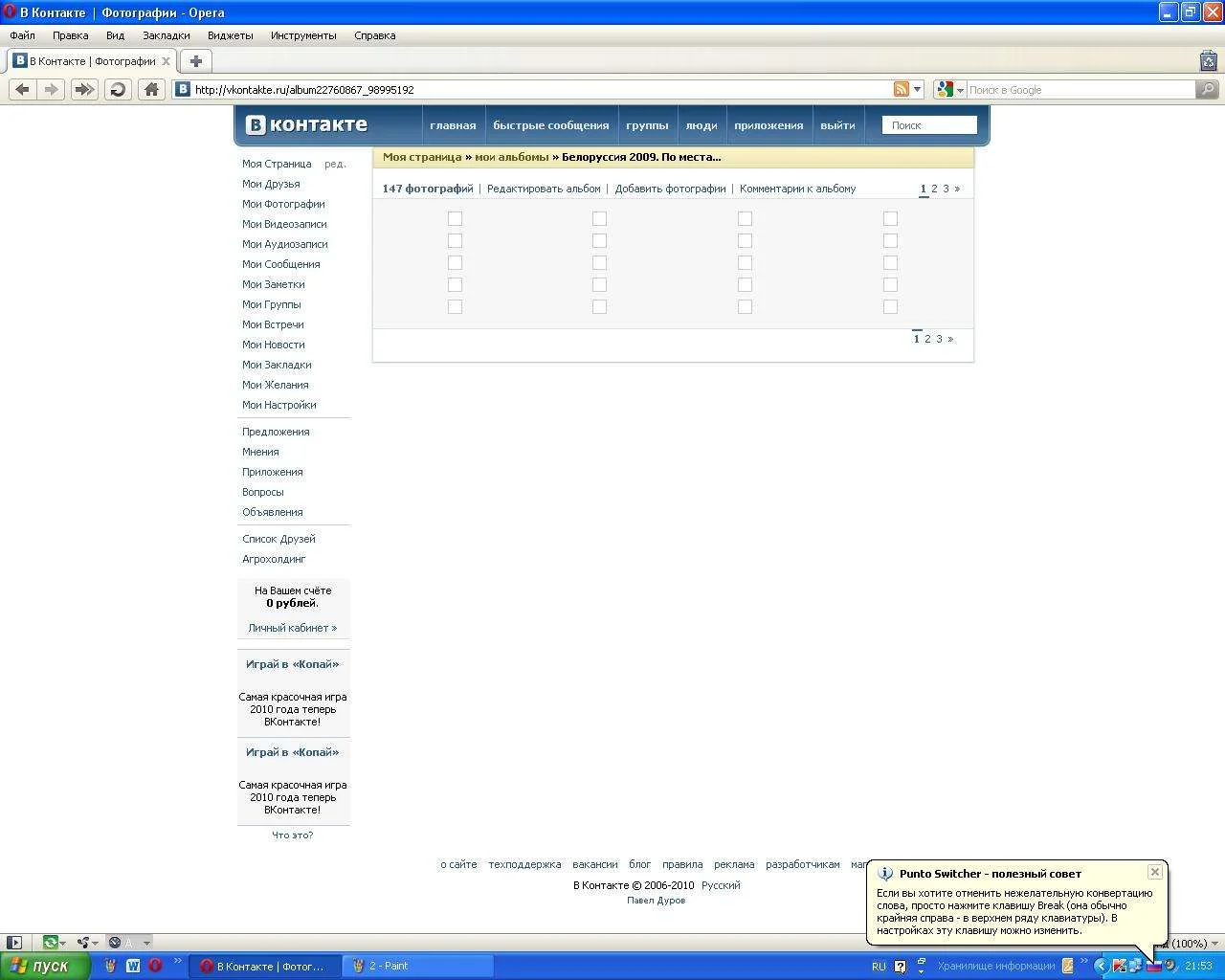Open the Opera Turbo dropdown arrow
The width and height of the screenshot is (1225, 980).
pyautogui.click(x=146, y=943)
